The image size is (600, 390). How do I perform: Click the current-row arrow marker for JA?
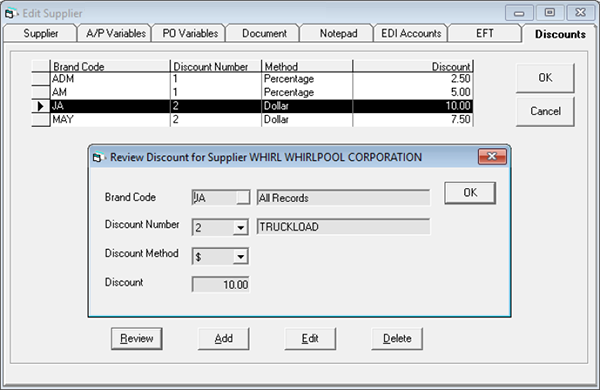click(41, 106)
